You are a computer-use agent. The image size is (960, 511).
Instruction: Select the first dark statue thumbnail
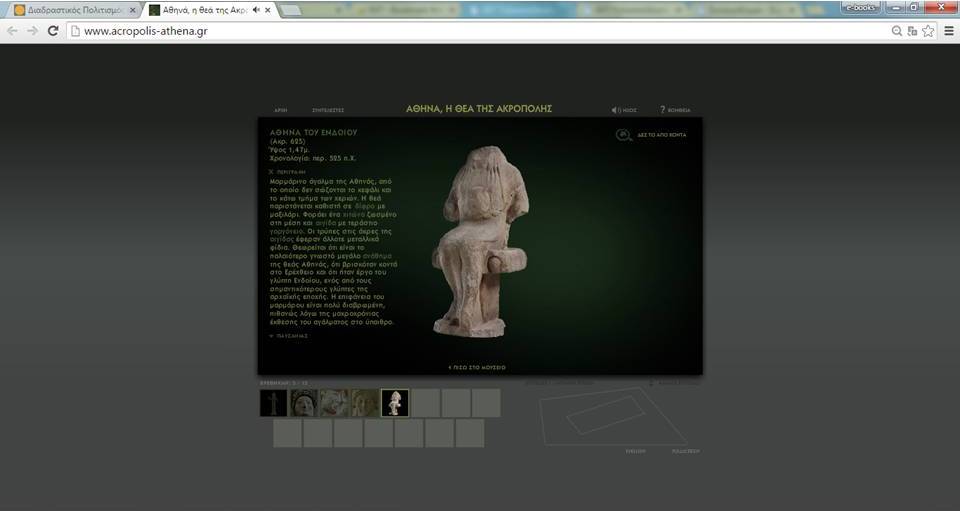pos(273,403)
